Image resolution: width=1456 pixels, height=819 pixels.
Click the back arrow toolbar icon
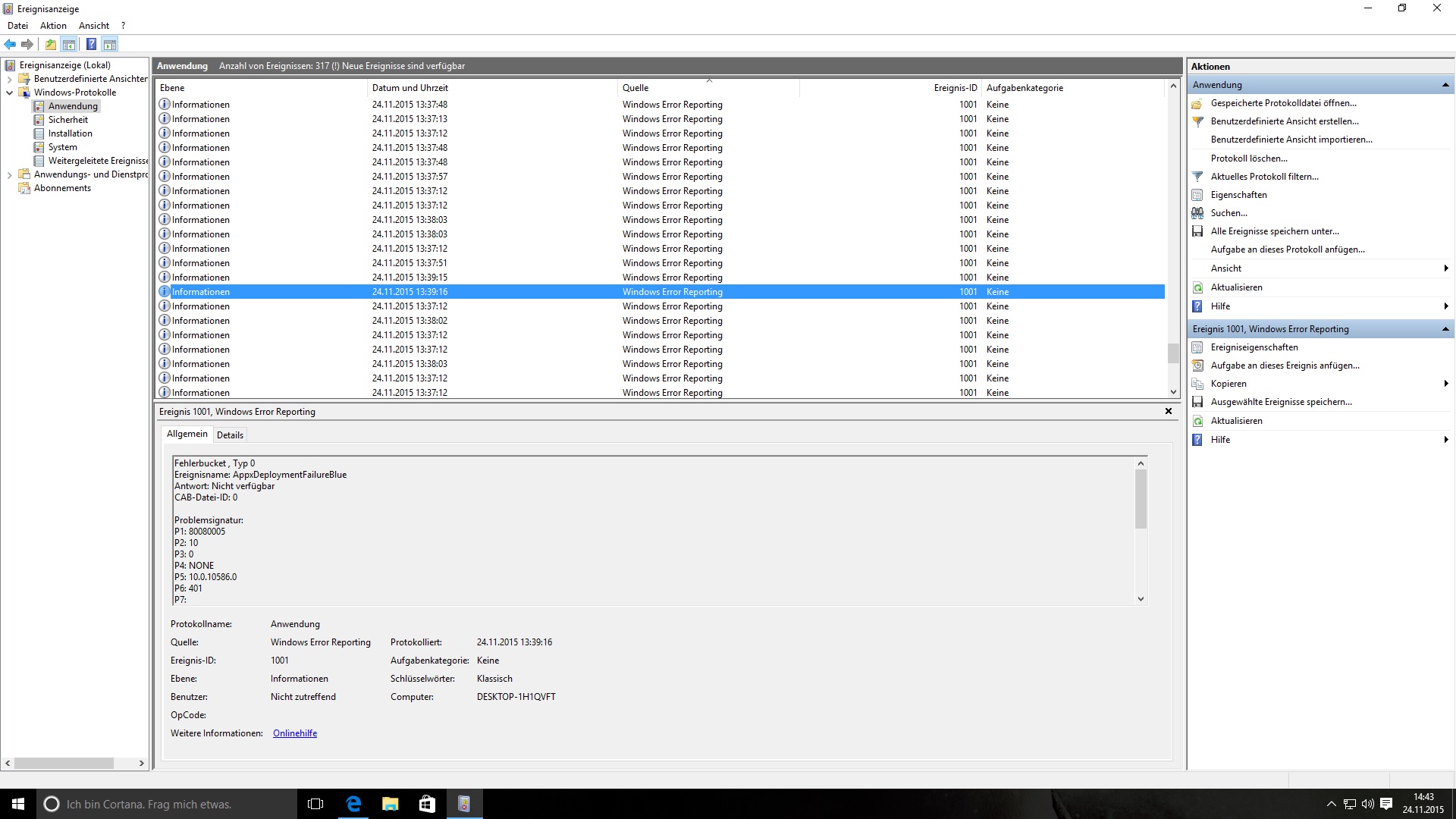point(10,44)
